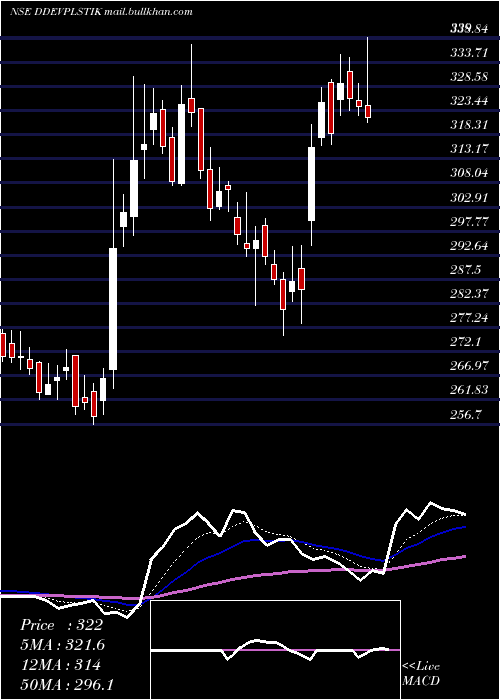Click the 297.77 price axis label
The height and width of the screenshot is (700, 500).
click(x=468, y=222)
